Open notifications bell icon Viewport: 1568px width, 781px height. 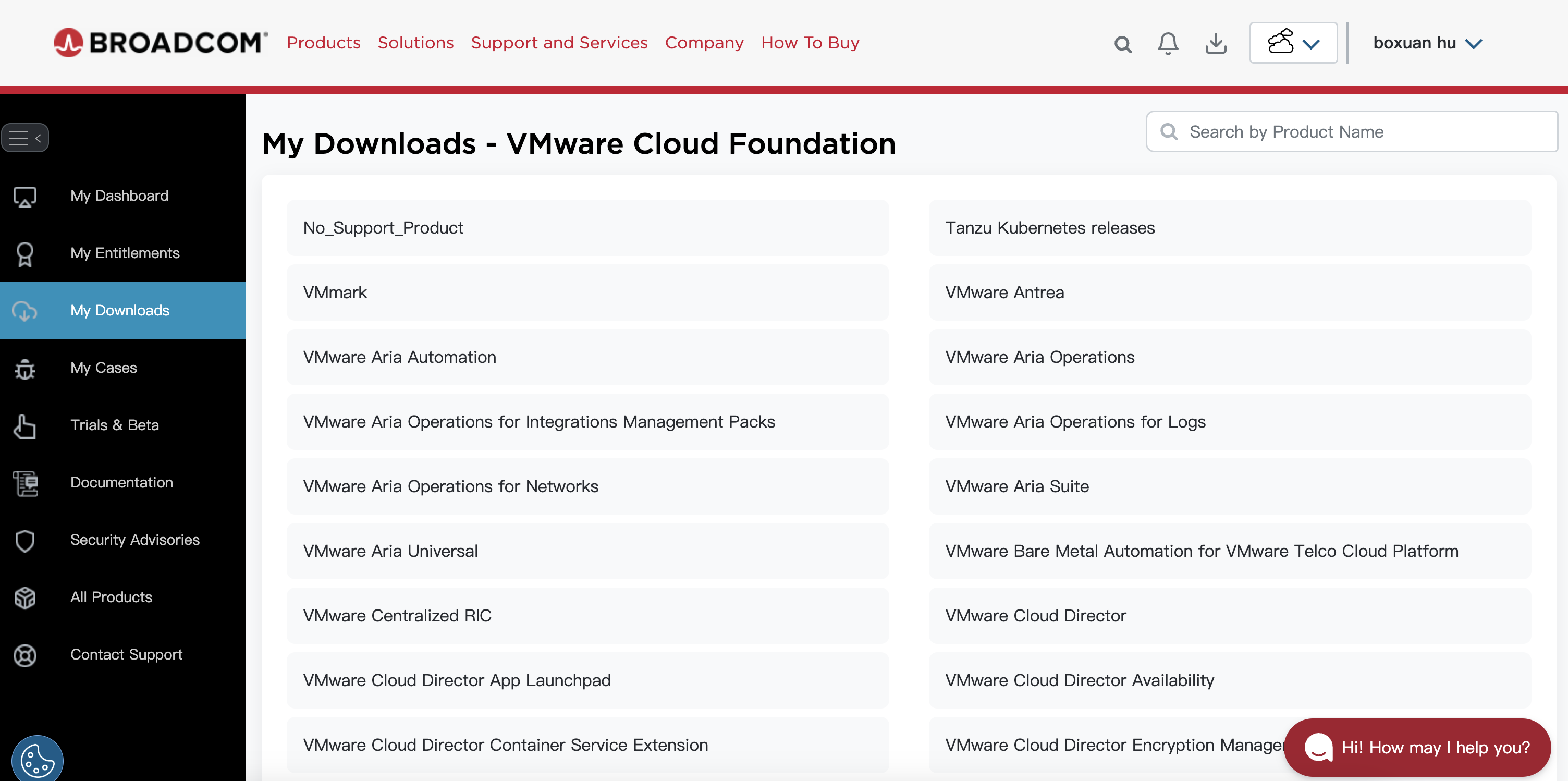coord(1168,43)
